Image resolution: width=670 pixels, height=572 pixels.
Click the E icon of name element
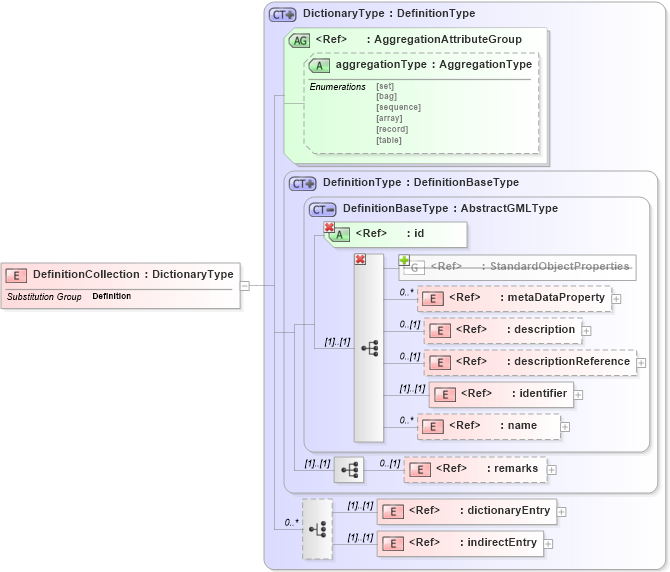[432, 427]
